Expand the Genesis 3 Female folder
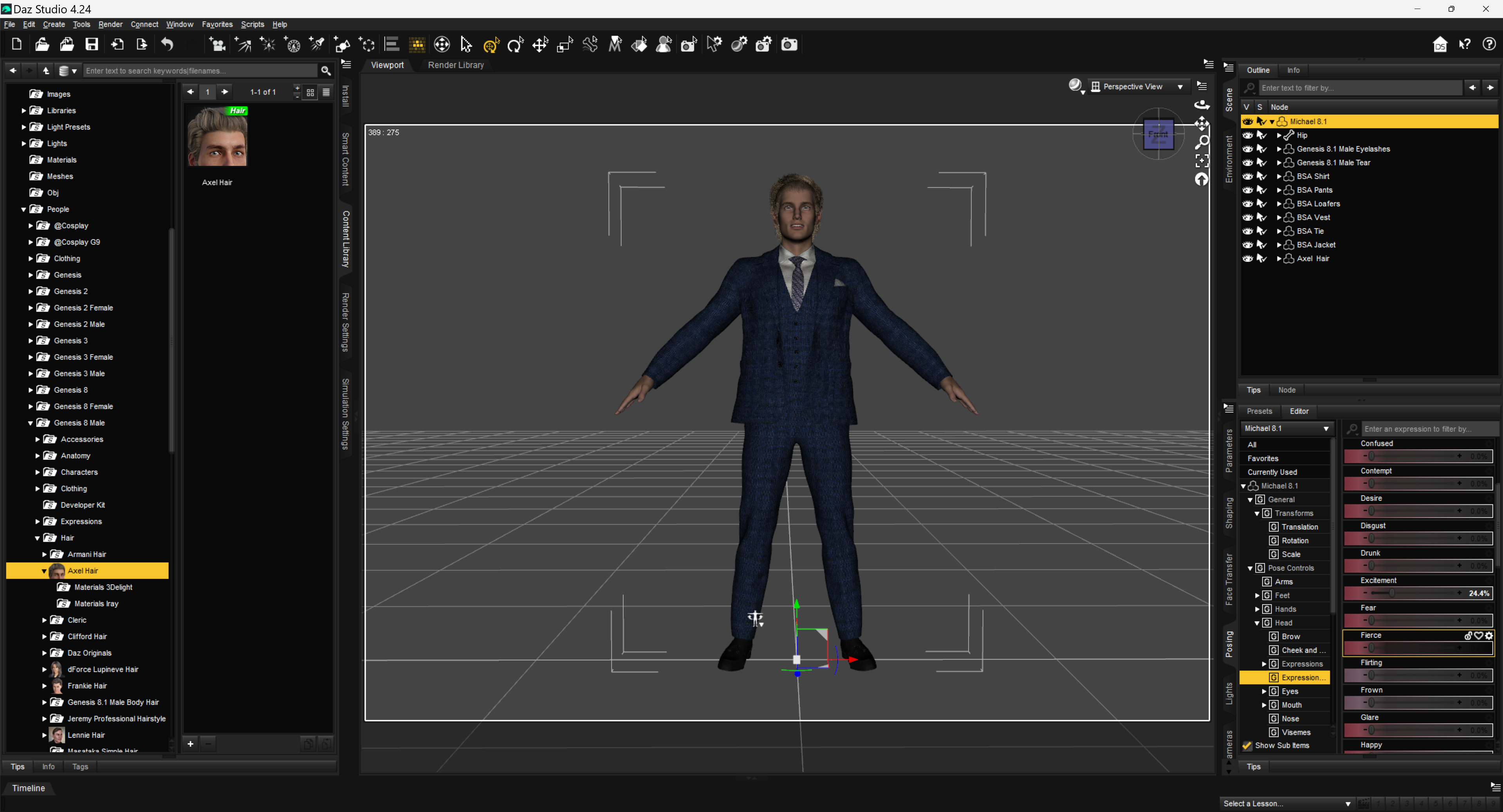1503x812 pixels. [31, 357]
